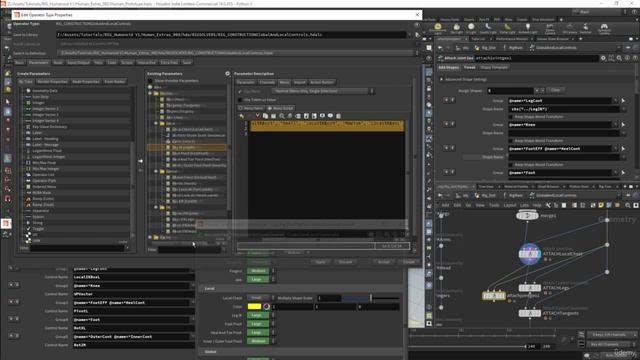Screen dimensions: 640x360
Task: Open the Local Class Small dropdown
Action: point(260,298)
